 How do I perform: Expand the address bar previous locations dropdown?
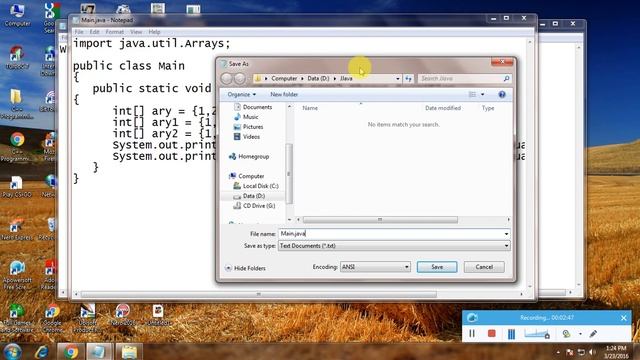(398, 78)
